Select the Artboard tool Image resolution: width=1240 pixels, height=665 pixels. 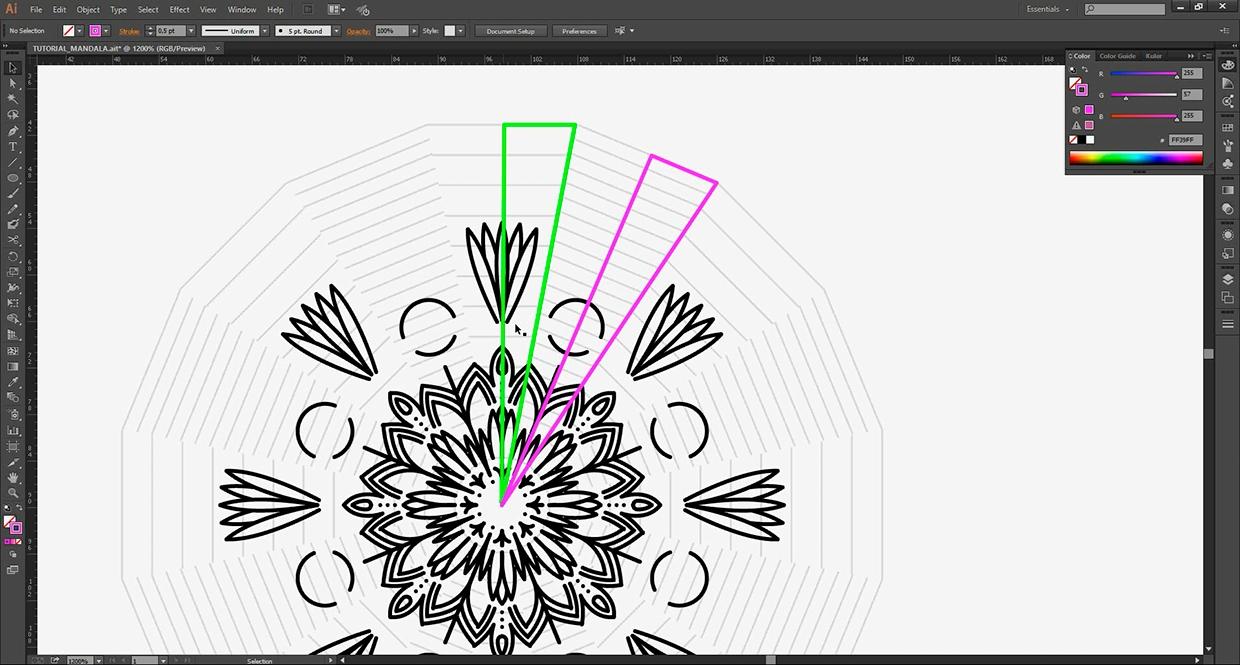tap(13, 445)
